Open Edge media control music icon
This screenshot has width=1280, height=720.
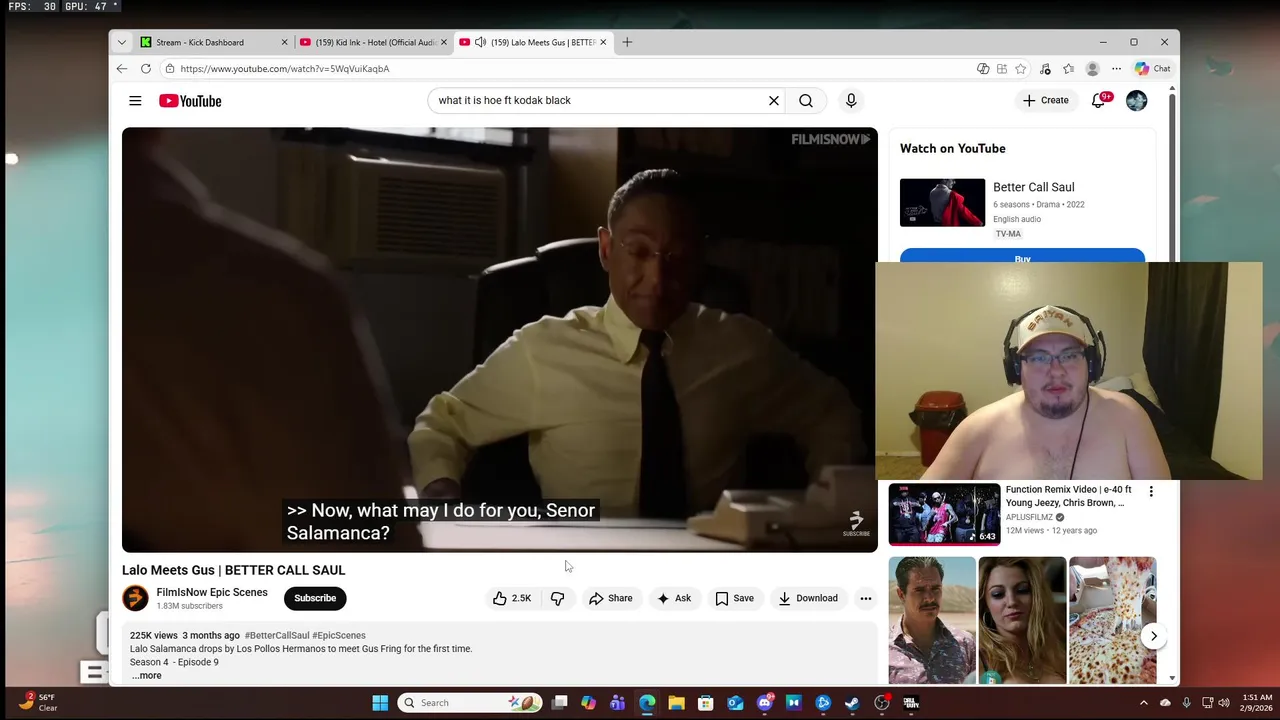coord(1045,69)
